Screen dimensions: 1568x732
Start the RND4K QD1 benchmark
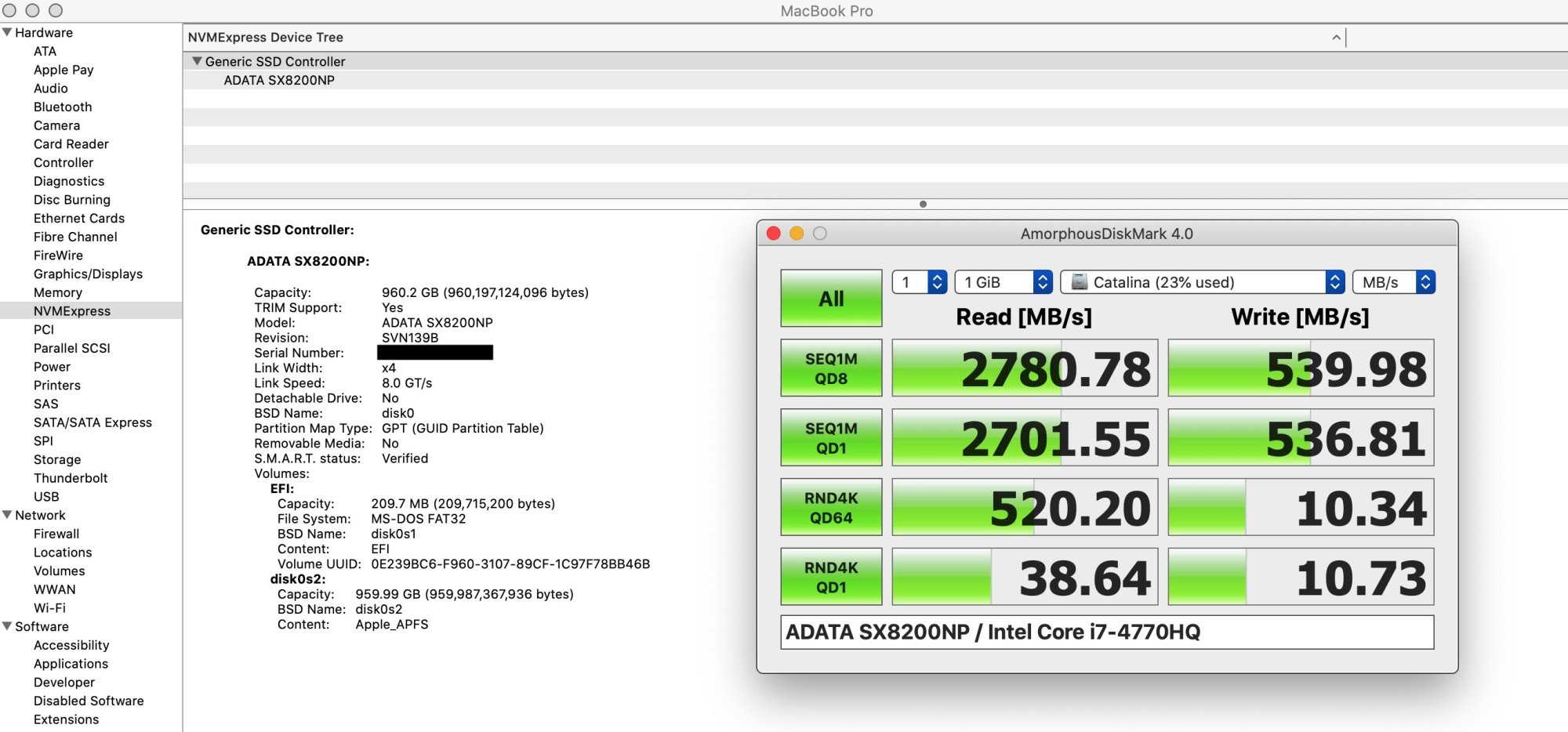[831, 577]
